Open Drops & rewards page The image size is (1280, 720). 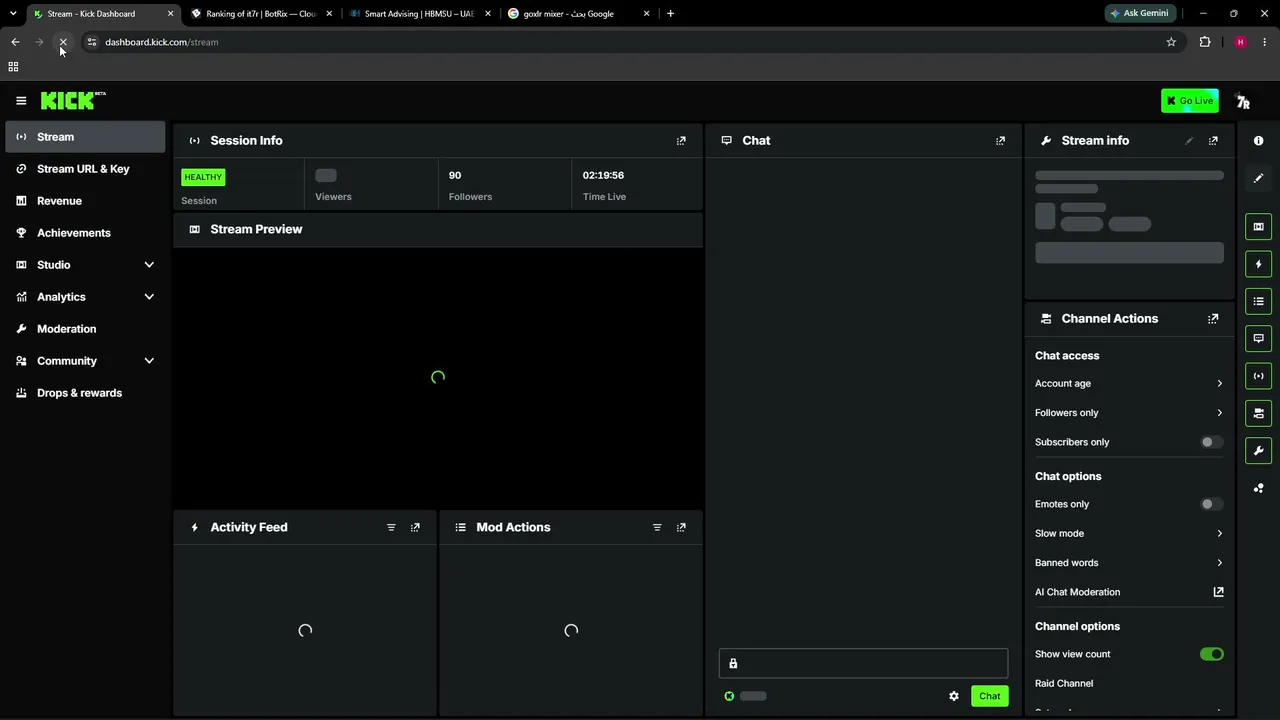(x=85, y=393)
